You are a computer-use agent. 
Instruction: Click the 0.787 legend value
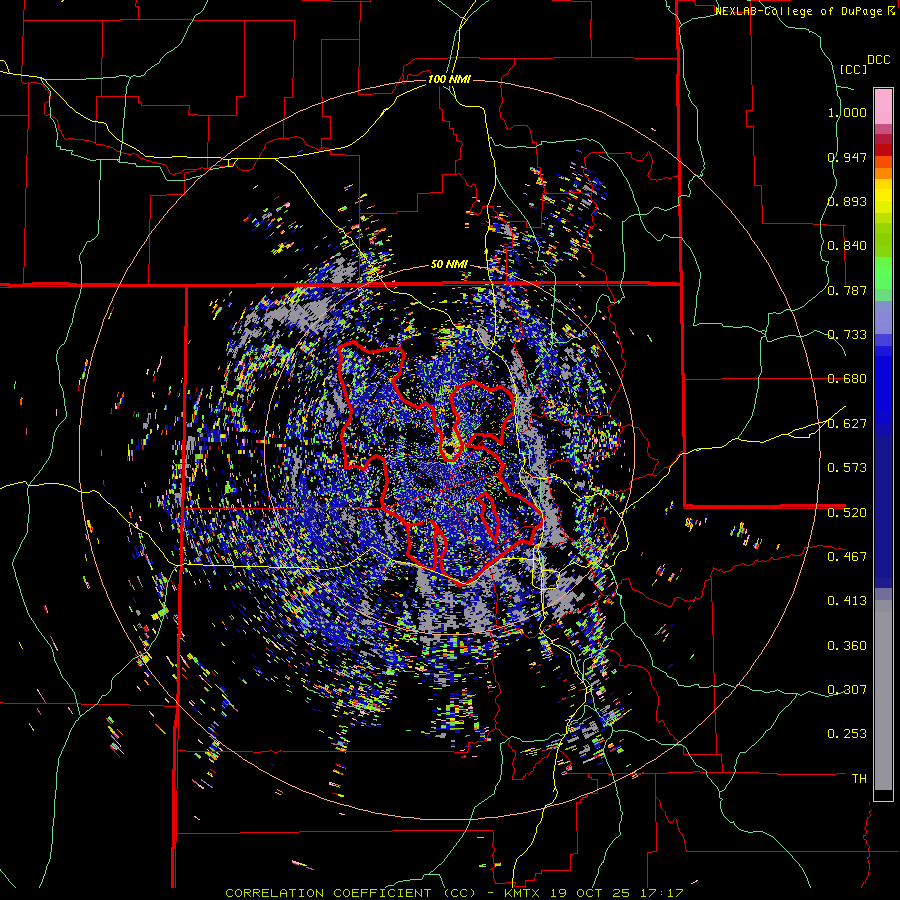point(847,290)
